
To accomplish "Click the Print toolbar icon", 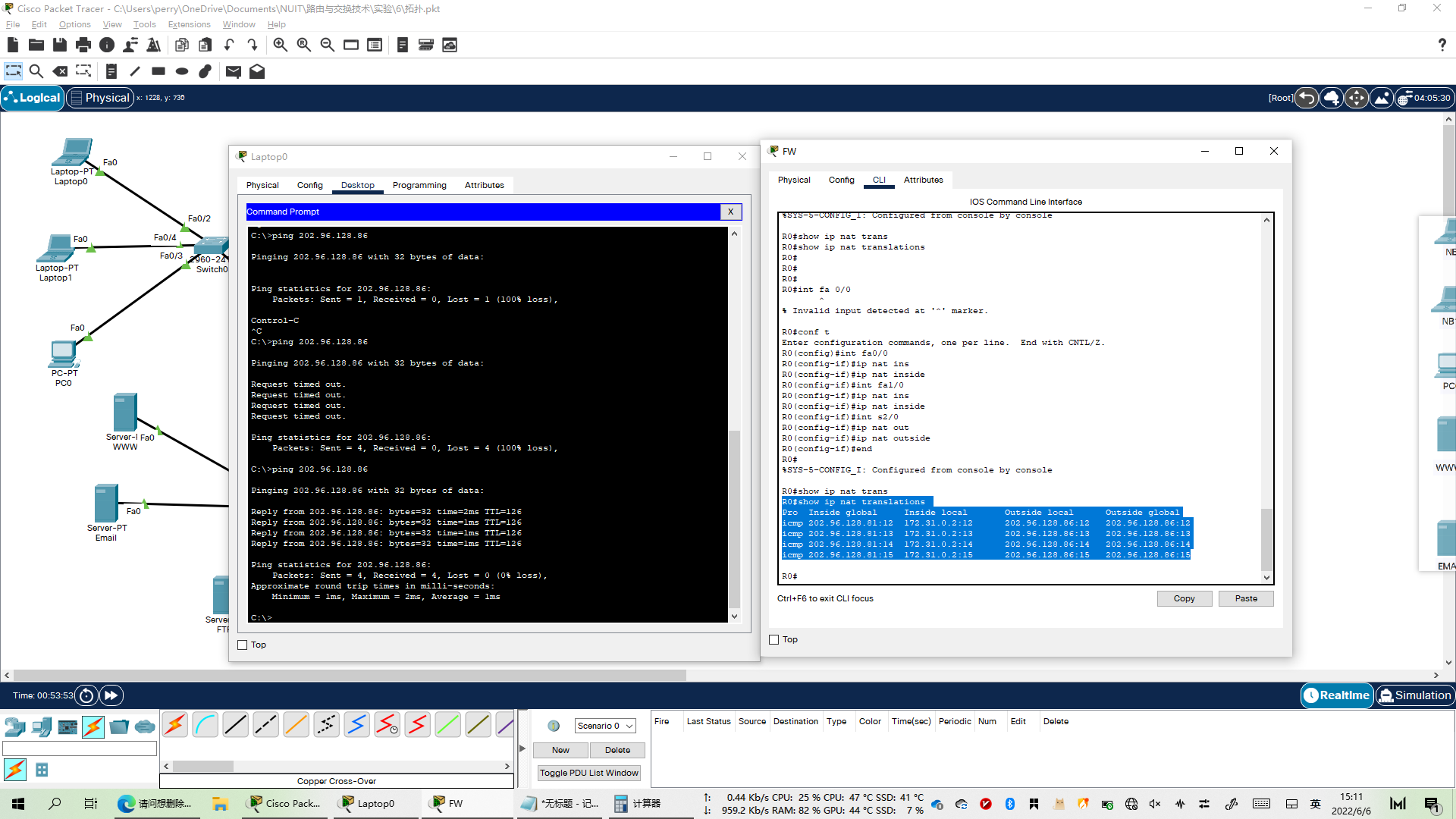I will tap(83, 45).
